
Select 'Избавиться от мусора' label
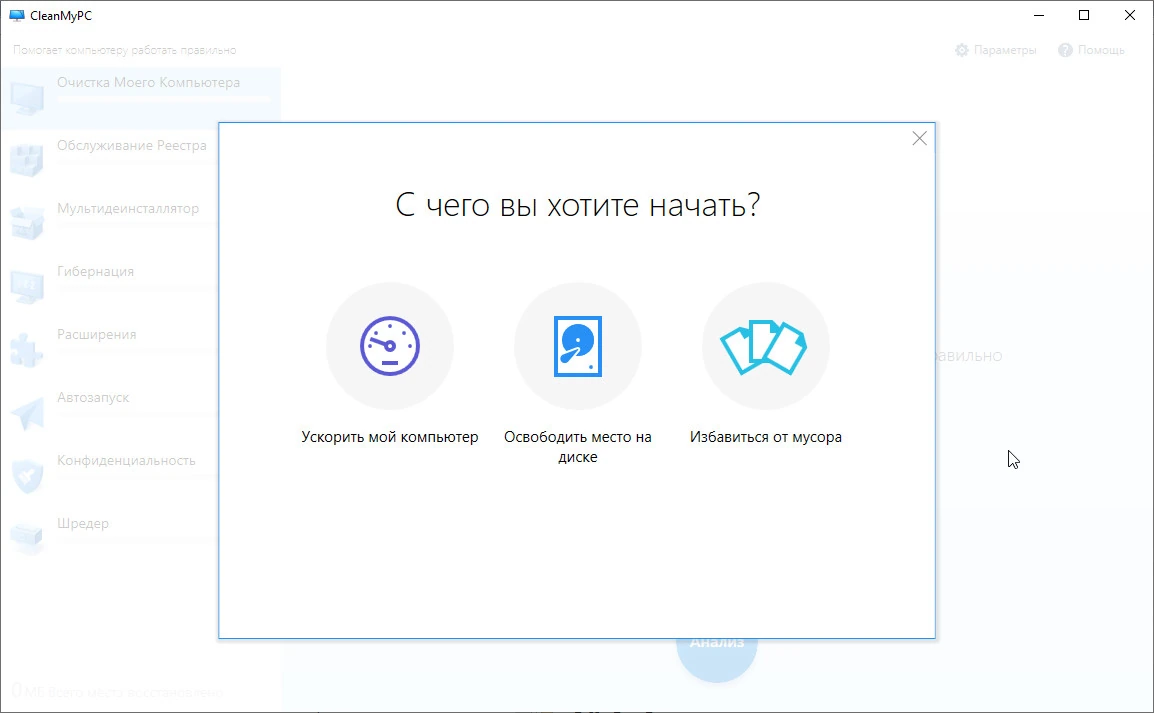(x=765, y=437)
